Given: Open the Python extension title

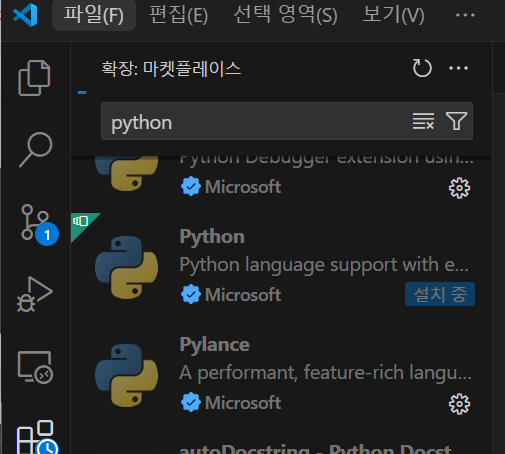Looking at the screenshot, I should coord(212,237).
